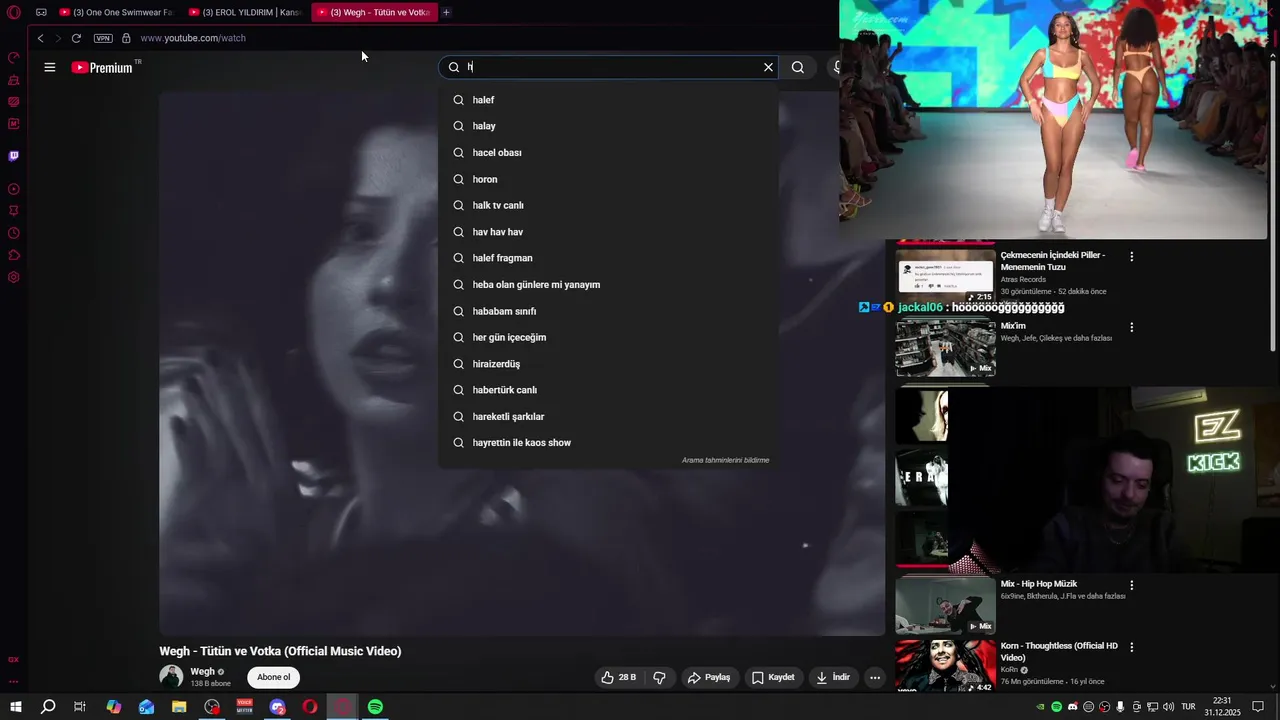The height and width of the screenshot is (720, 1280).
Task: Open File Explorer from the taskbar
Action: point(179,707)
